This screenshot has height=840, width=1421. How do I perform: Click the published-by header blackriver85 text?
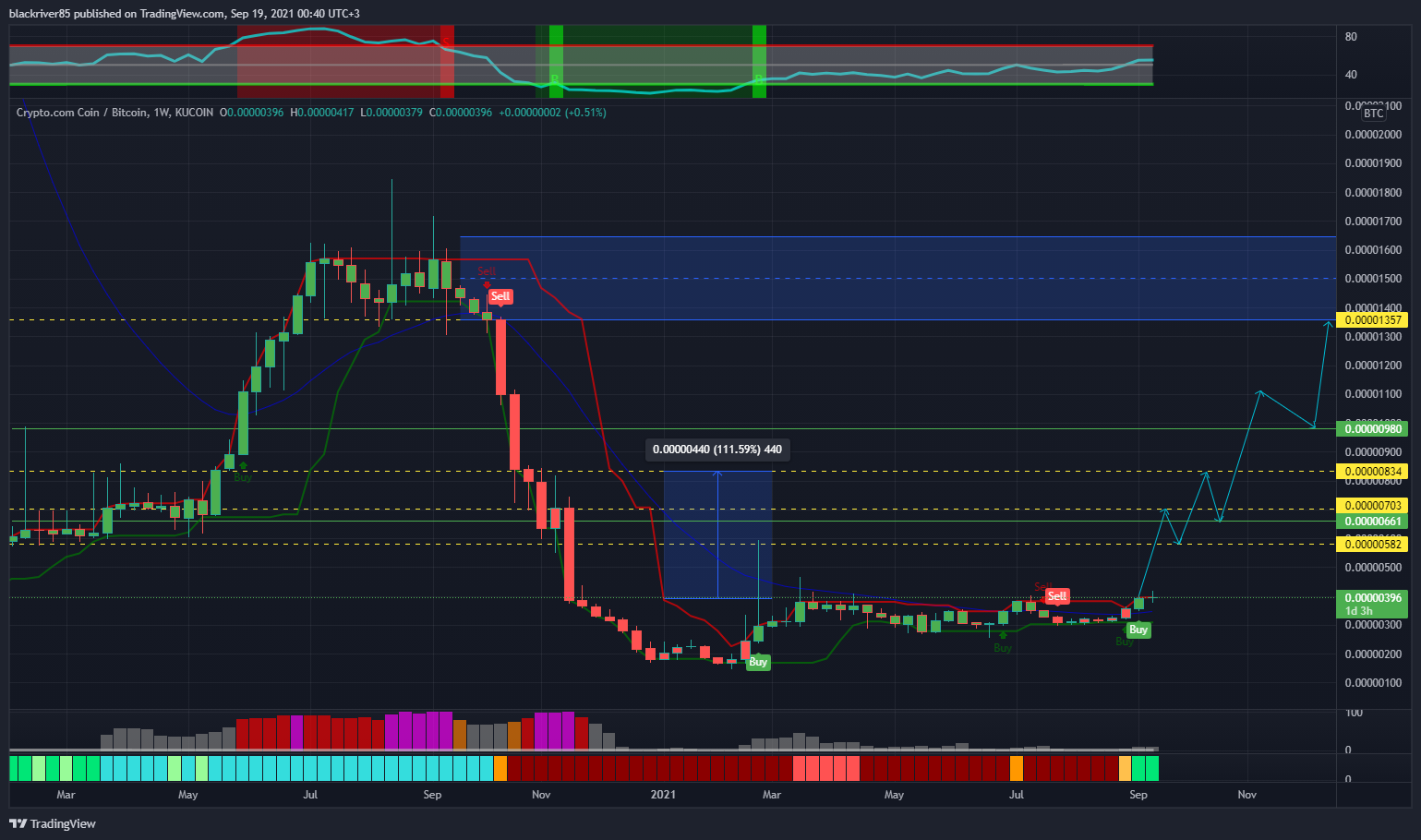[185, 14]
